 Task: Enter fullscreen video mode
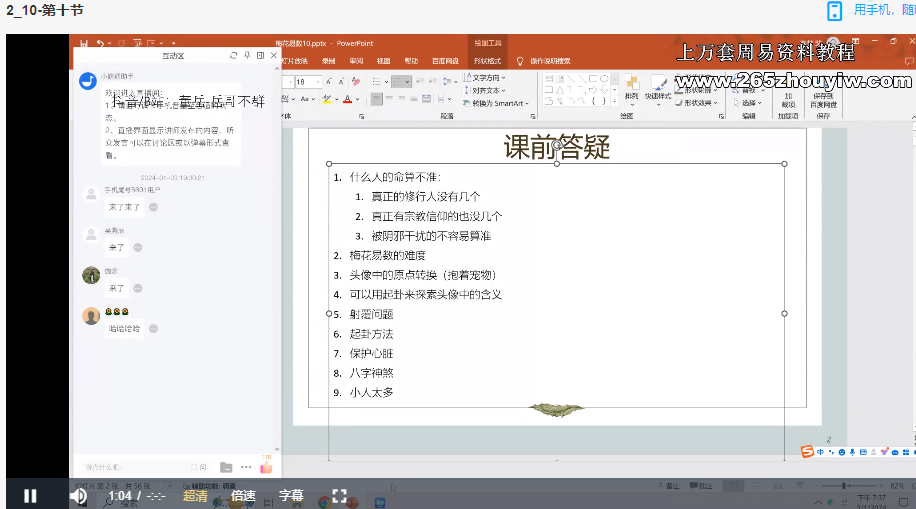click(339, 496)
